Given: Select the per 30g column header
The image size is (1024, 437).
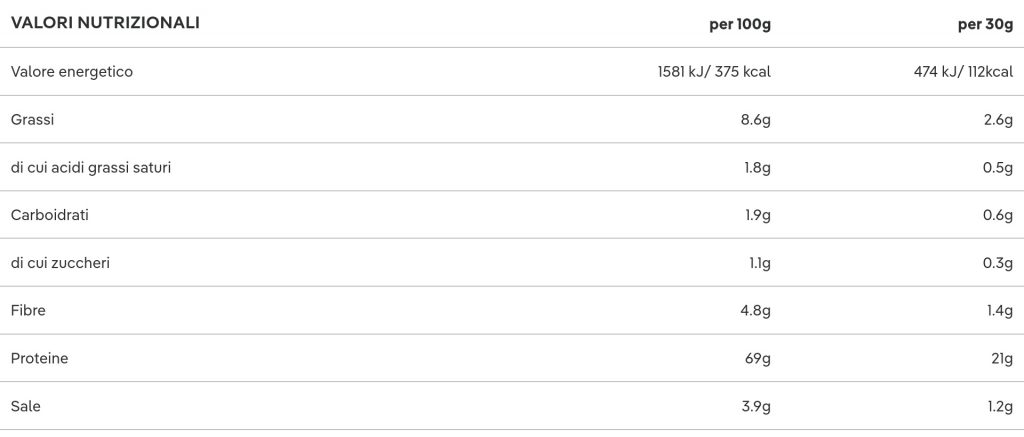Looking at the screenshot, I should tap(985, 25).
